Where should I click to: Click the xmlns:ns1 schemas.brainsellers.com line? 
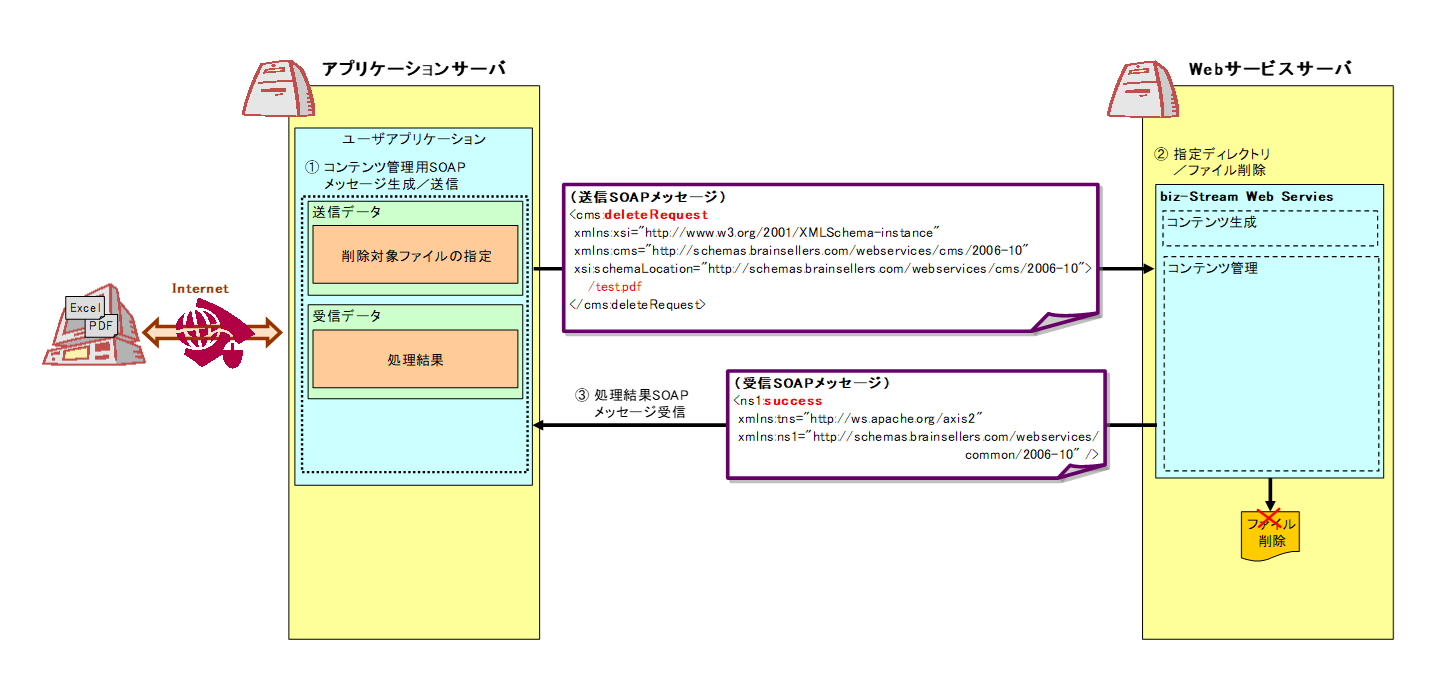coord(919,436)
